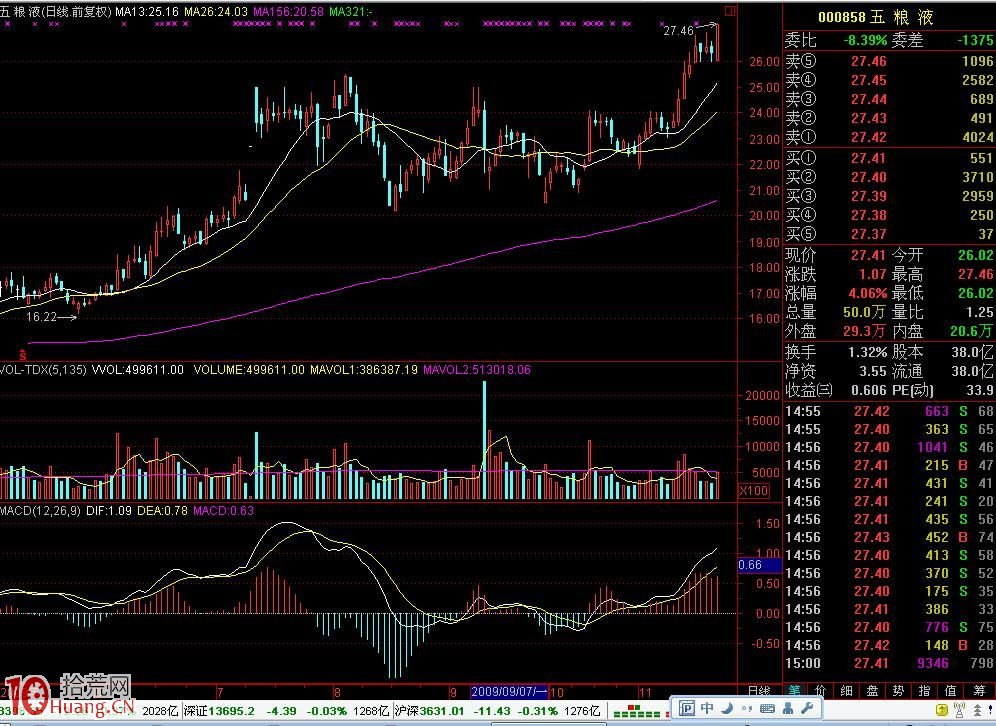The height and width of the screenshot is (726, 996).
Task: Click the yellow status icon in status bar
Action: pyautogui.click(x=943, y=710)
